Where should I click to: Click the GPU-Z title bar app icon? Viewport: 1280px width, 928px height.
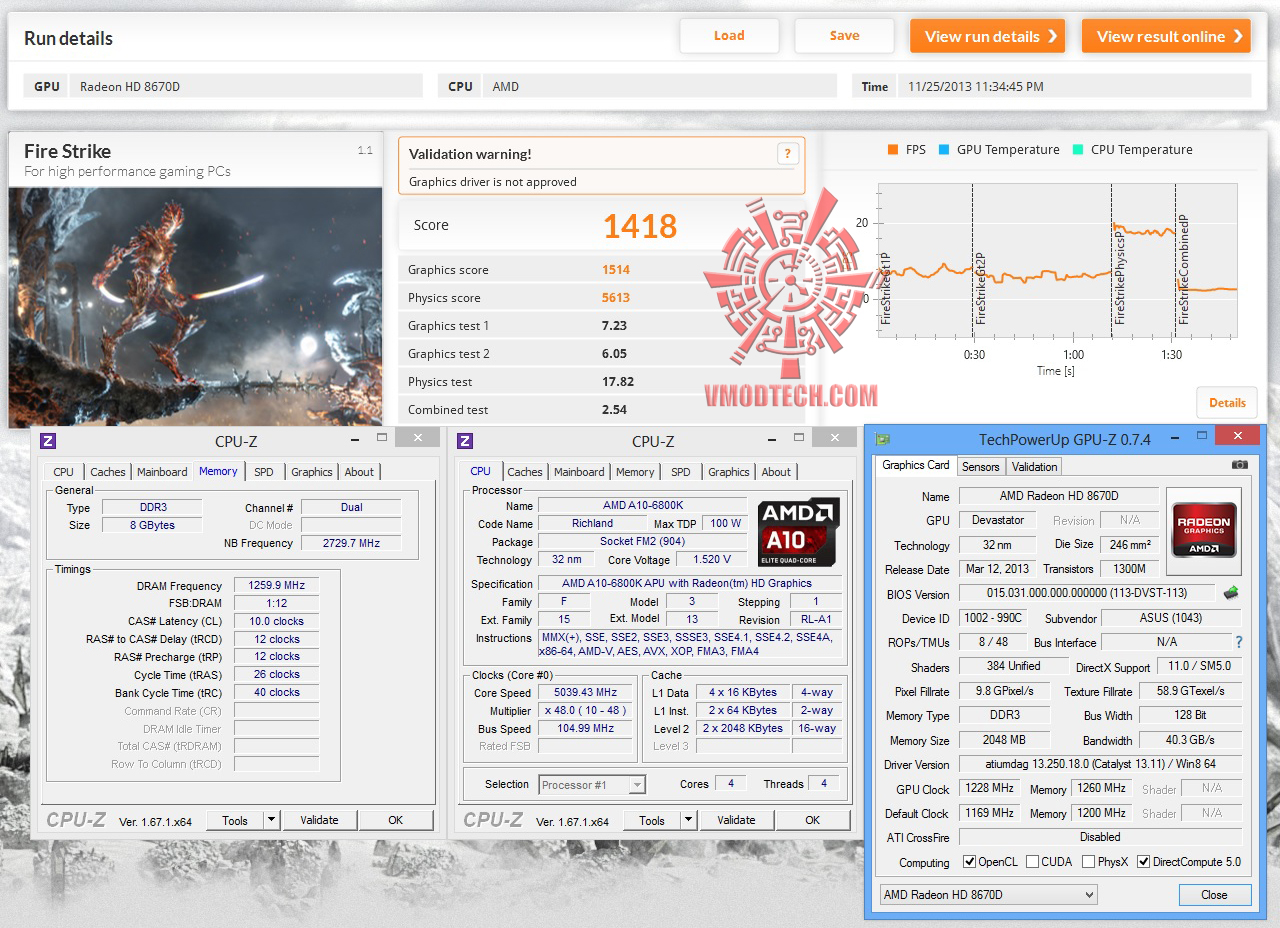tap(883, 439)
